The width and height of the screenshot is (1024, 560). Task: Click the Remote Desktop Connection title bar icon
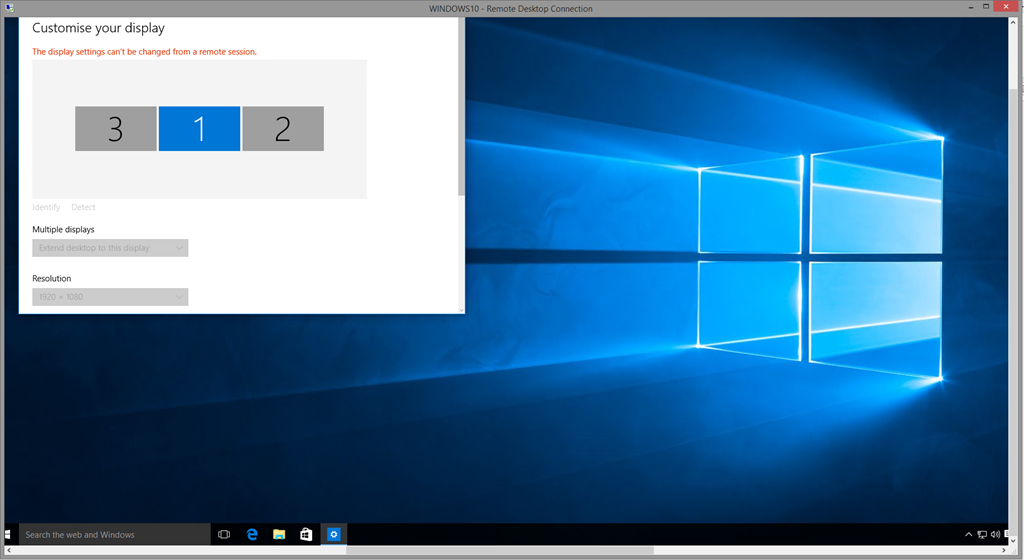pyautogui.click(x=9, y=8)
